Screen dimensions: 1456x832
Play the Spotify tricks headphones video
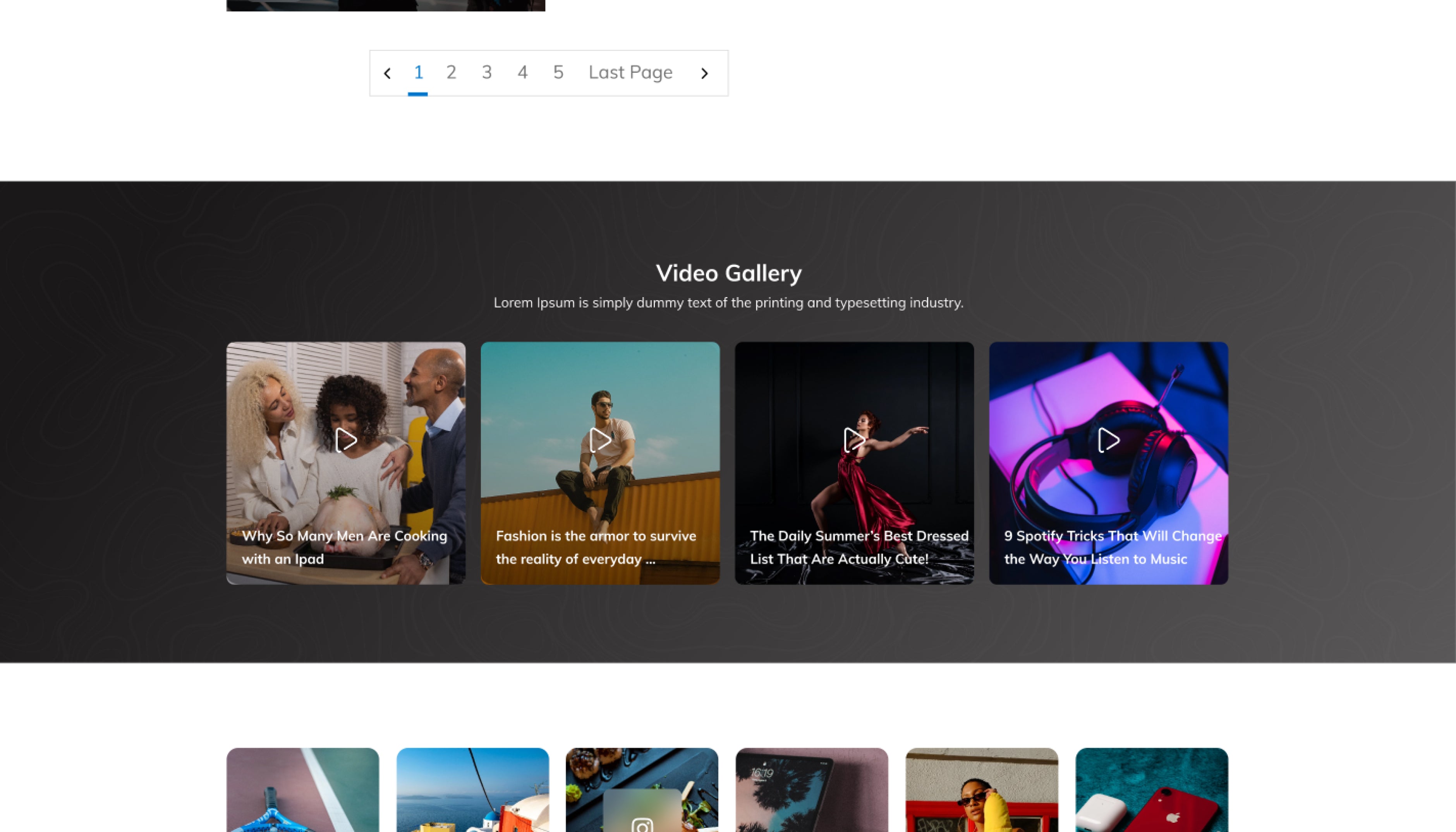[x=1108, y=440]
